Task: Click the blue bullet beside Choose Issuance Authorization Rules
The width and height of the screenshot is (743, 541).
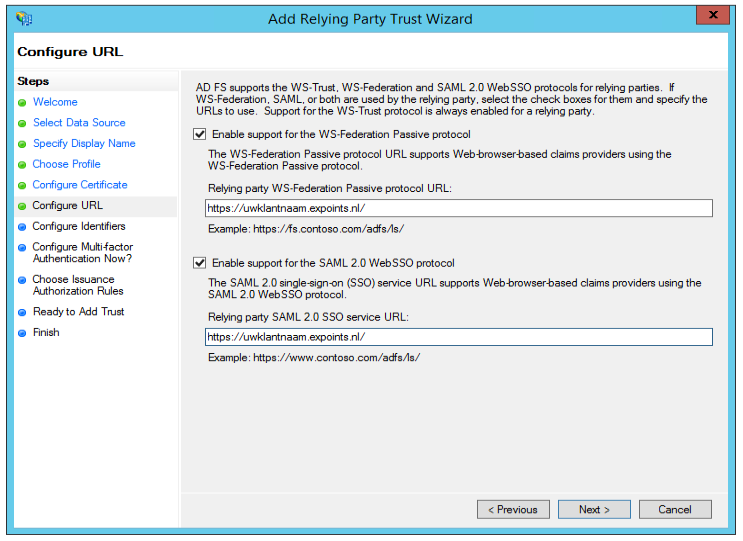Action: click(x=22, y=280)
